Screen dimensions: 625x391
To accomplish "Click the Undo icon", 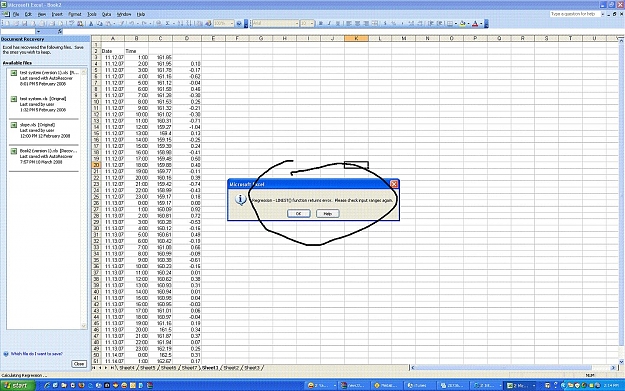I will pos(131,24).
